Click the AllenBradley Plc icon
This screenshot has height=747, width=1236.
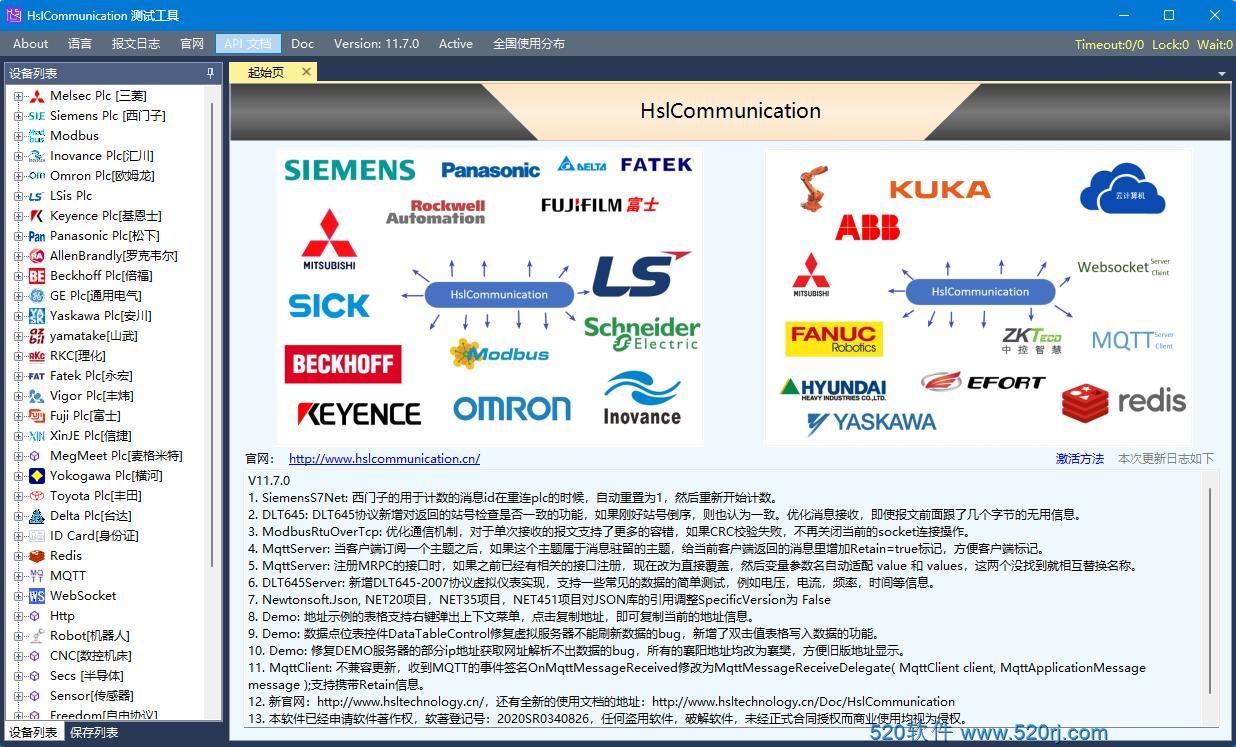coord(37,256)
